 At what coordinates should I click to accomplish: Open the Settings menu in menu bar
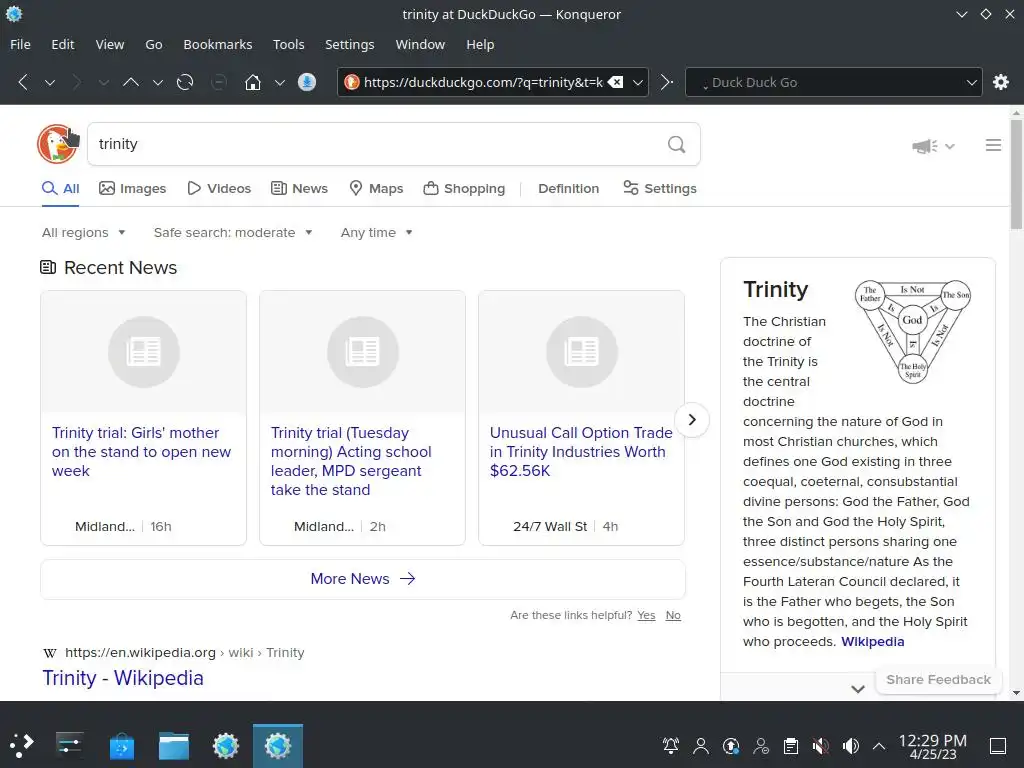tap(349, 44)
